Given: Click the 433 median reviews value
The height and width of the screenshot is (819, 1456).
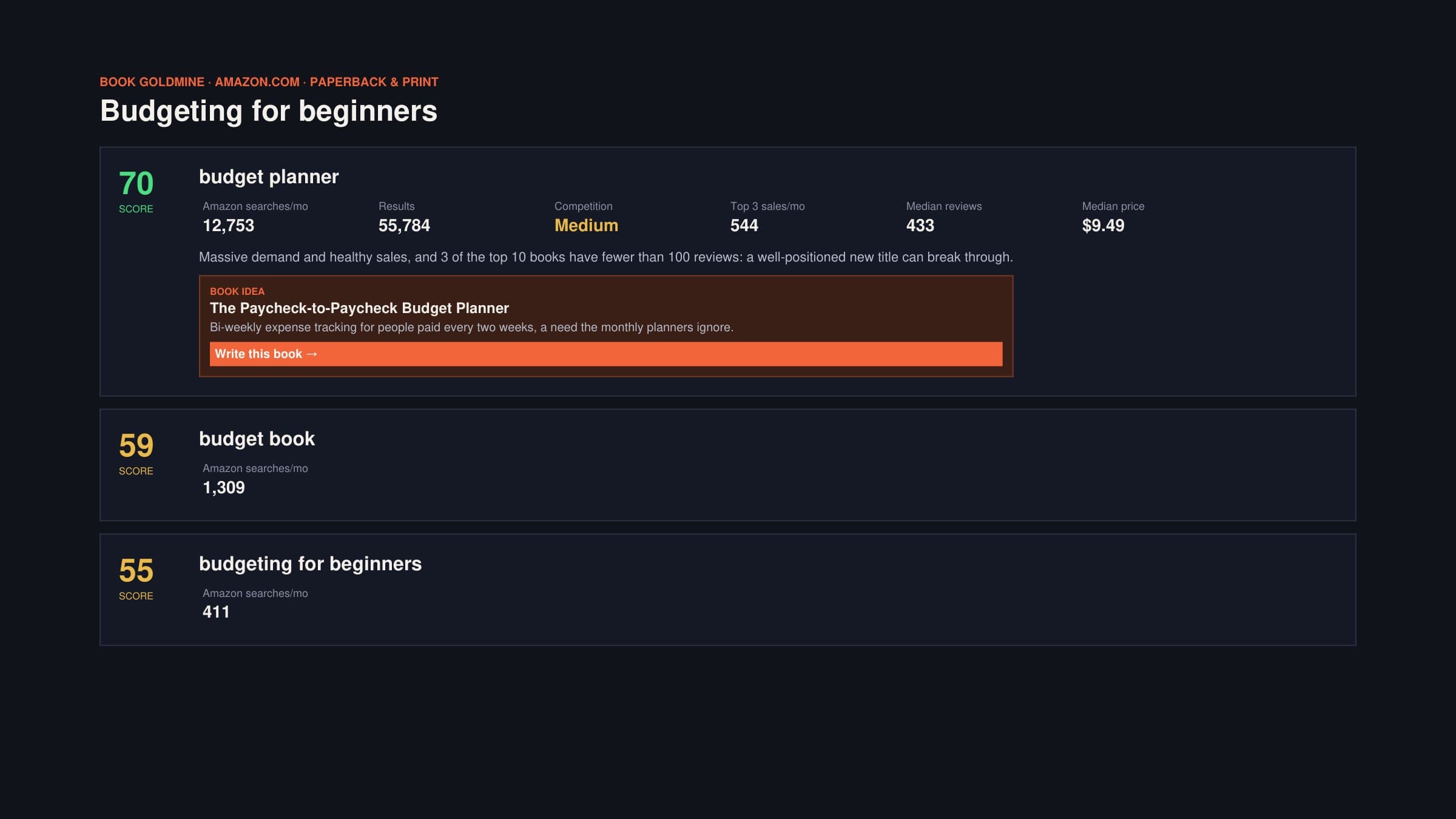Looking at the screenshot, I should [x=920, y=226].
